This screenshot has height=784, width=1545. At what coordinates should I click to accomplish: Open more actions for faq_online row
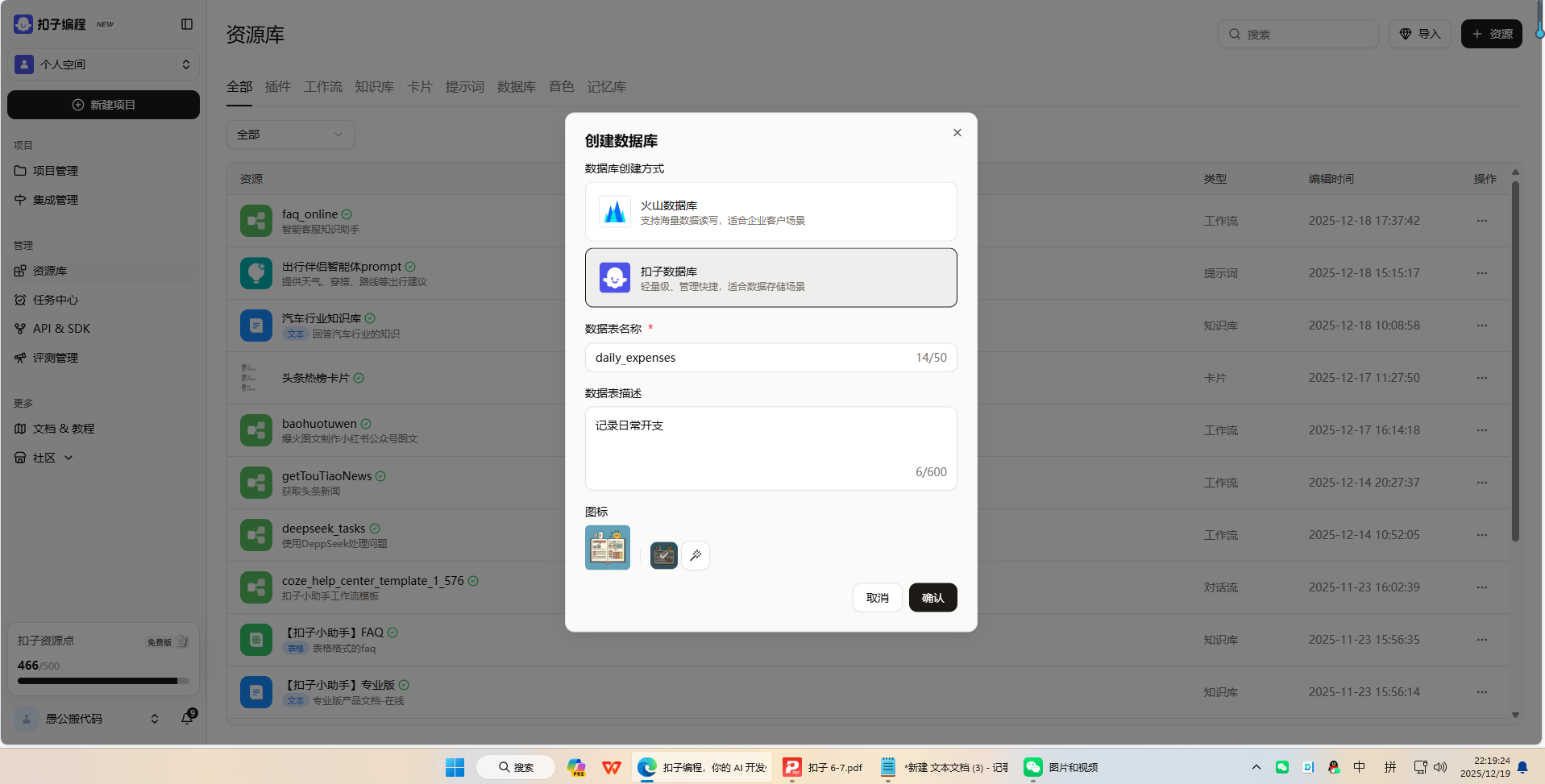pos(1482,221)
